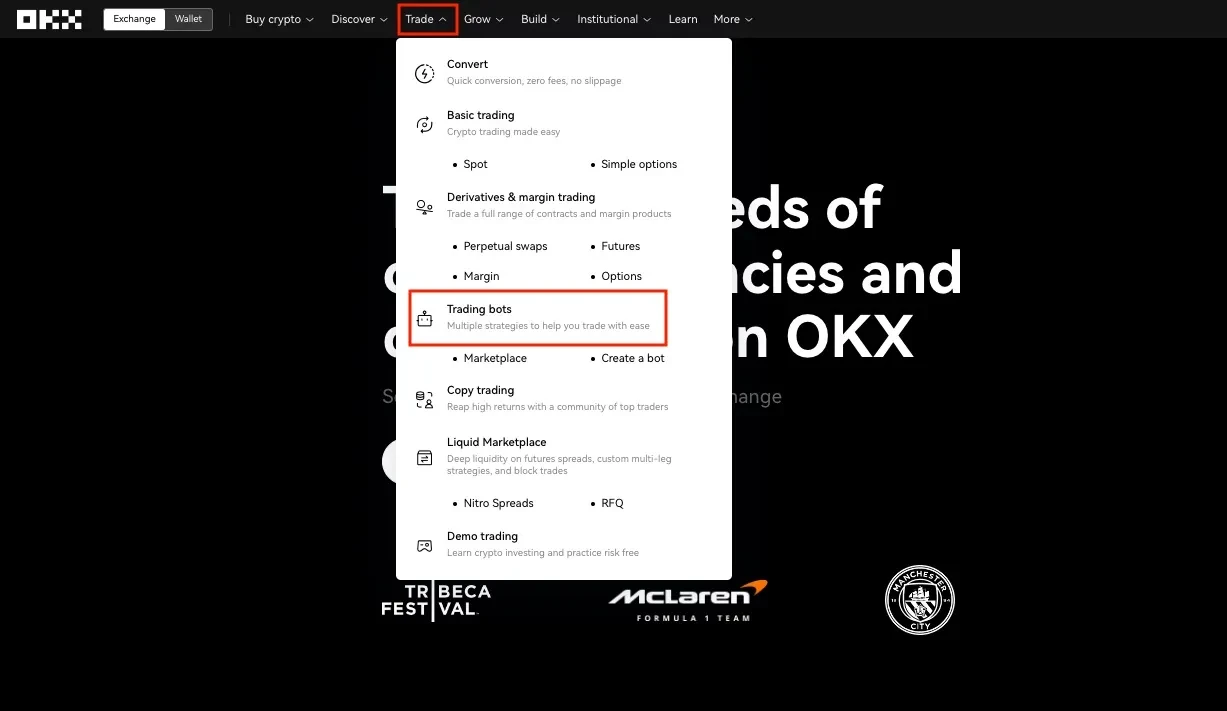Click the Manchester City club logo
The width and height of the screenshot is (1227, 711).
pos(919,600)
